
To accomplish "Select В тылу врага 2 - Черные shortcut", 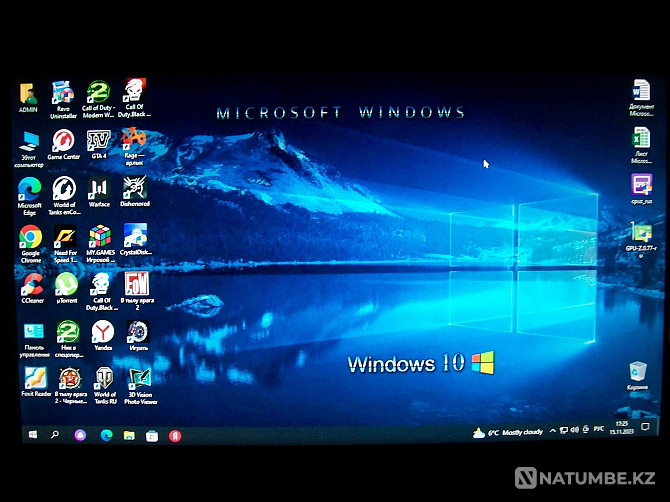I will [x=71, y=386].
